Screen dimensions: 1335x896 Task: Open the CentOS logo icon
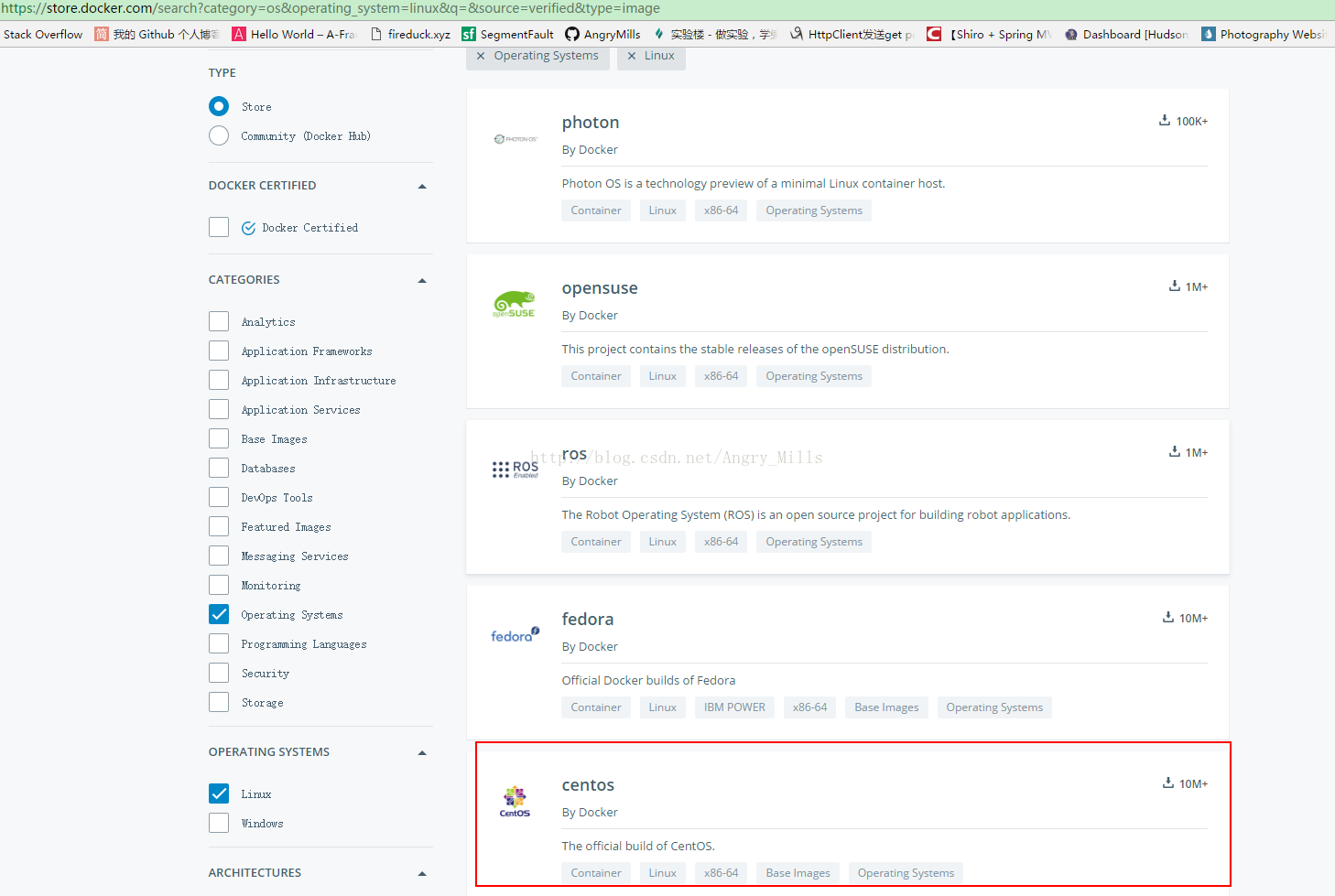click(515, 801)
